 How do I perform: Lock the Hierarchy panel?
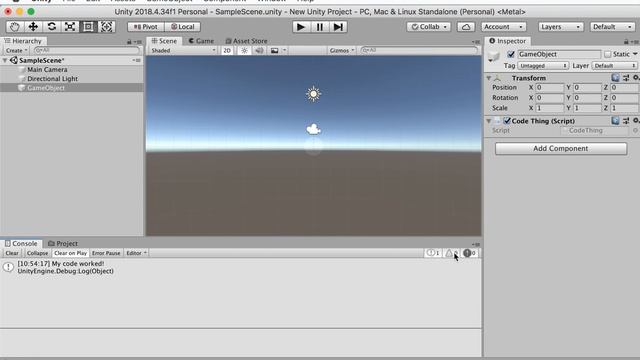(x=129, y=42)
